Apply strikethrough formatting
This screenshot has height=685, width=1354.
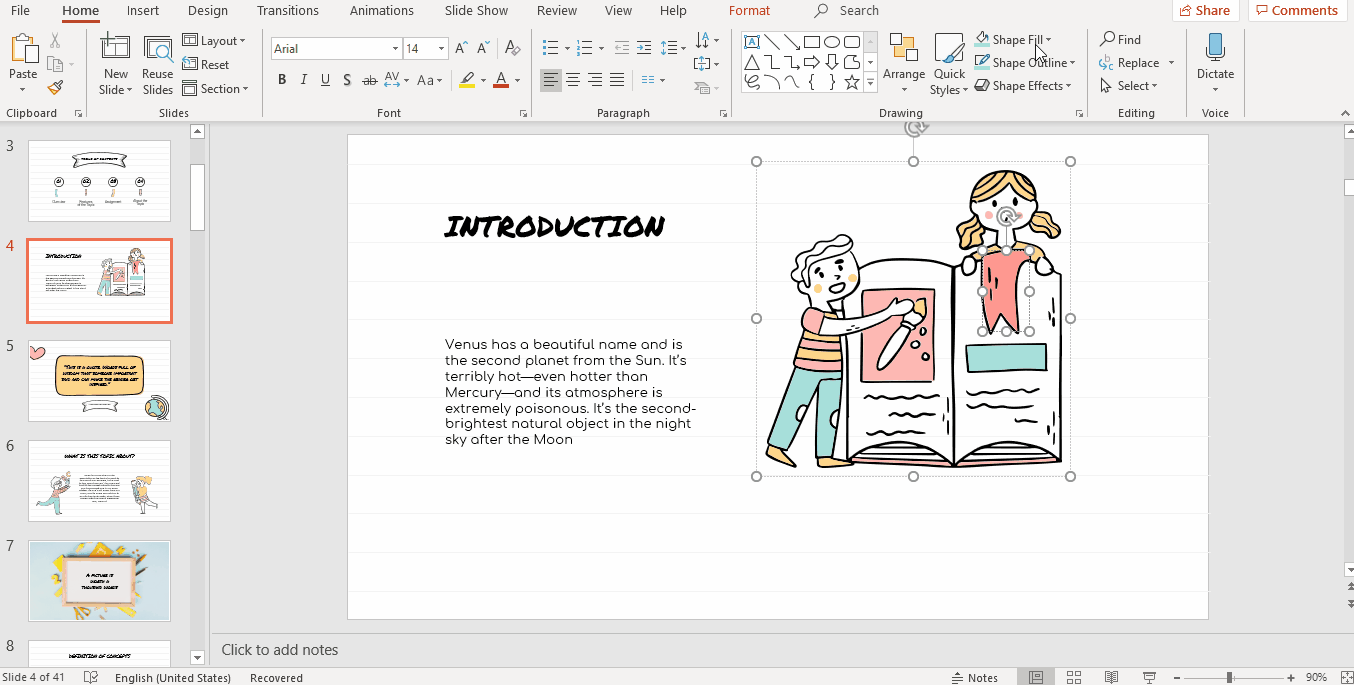(369, 79)
